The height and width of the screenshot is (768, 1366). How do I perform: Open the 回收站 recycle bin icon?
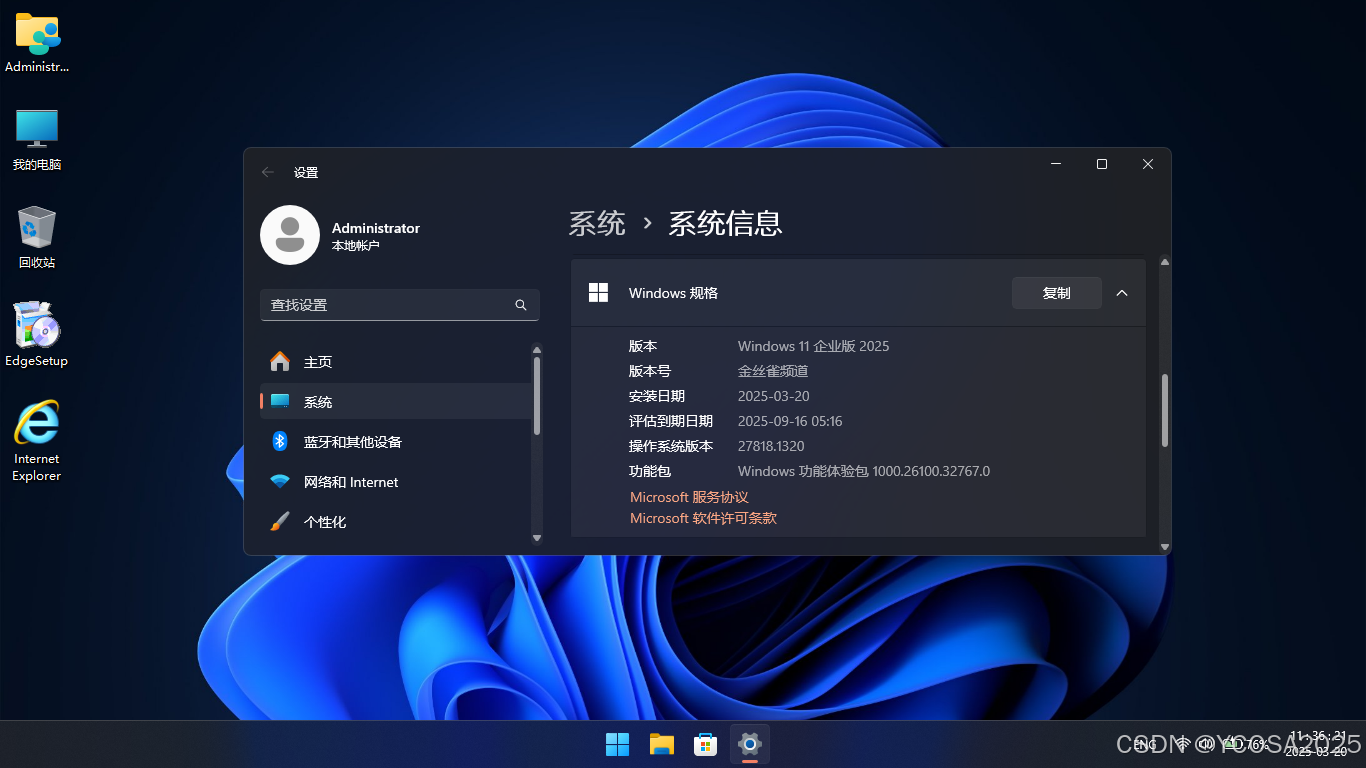point(37,238)
